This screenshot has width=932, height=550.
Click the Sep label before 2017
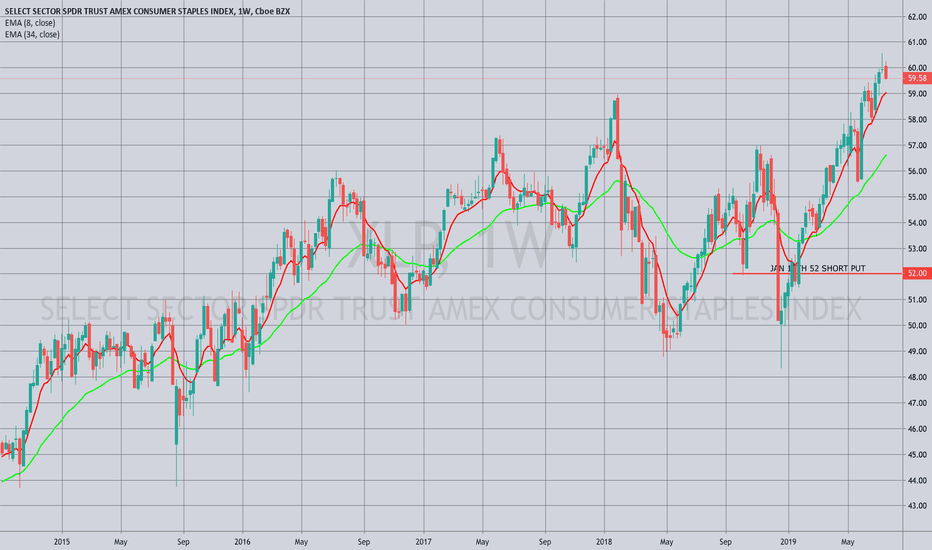click(x=364, y=542)
